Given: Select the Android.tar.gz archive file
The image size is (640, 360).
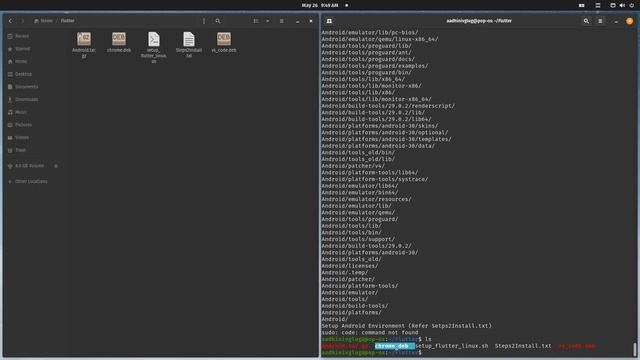Looking at the screenshot, I should pos(84,45).
